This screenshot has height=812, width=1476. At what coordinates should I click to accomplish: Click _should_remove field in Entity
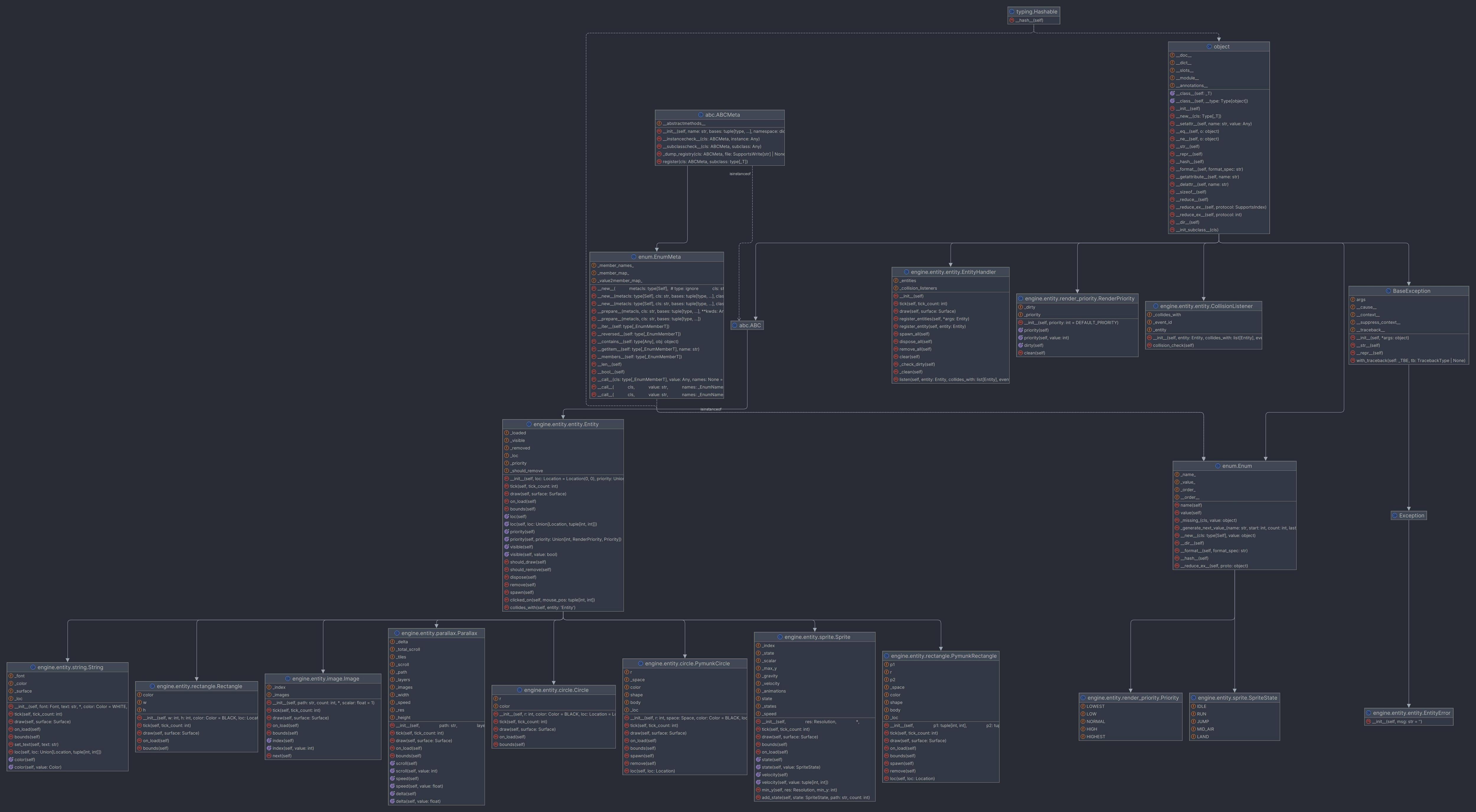[527, 471]
